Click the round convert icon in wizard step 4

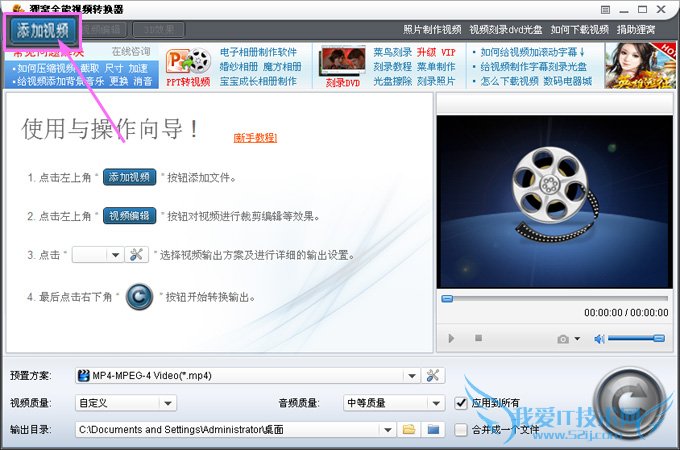pos(139,297)
